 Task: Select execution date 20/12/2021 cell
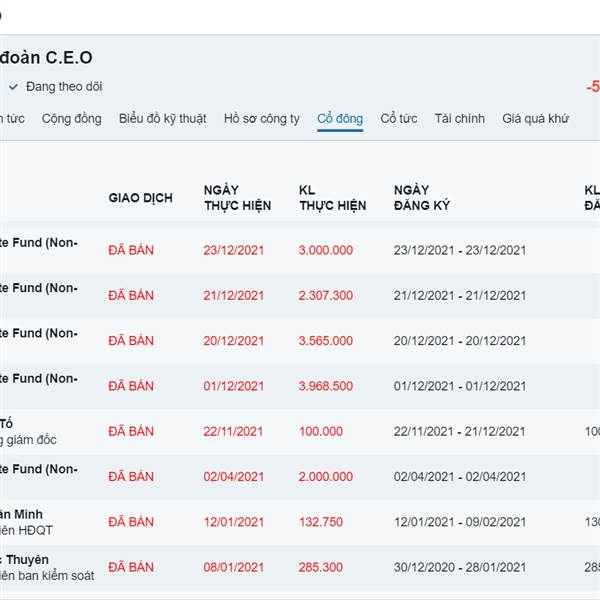233,341
